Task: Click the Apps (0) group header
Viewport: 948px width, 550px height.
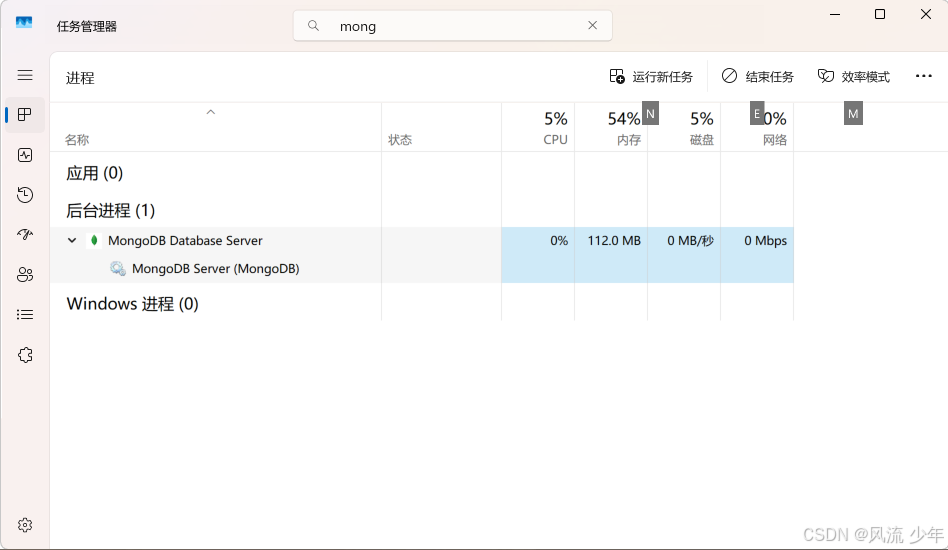Action: [x=94, y=173]
